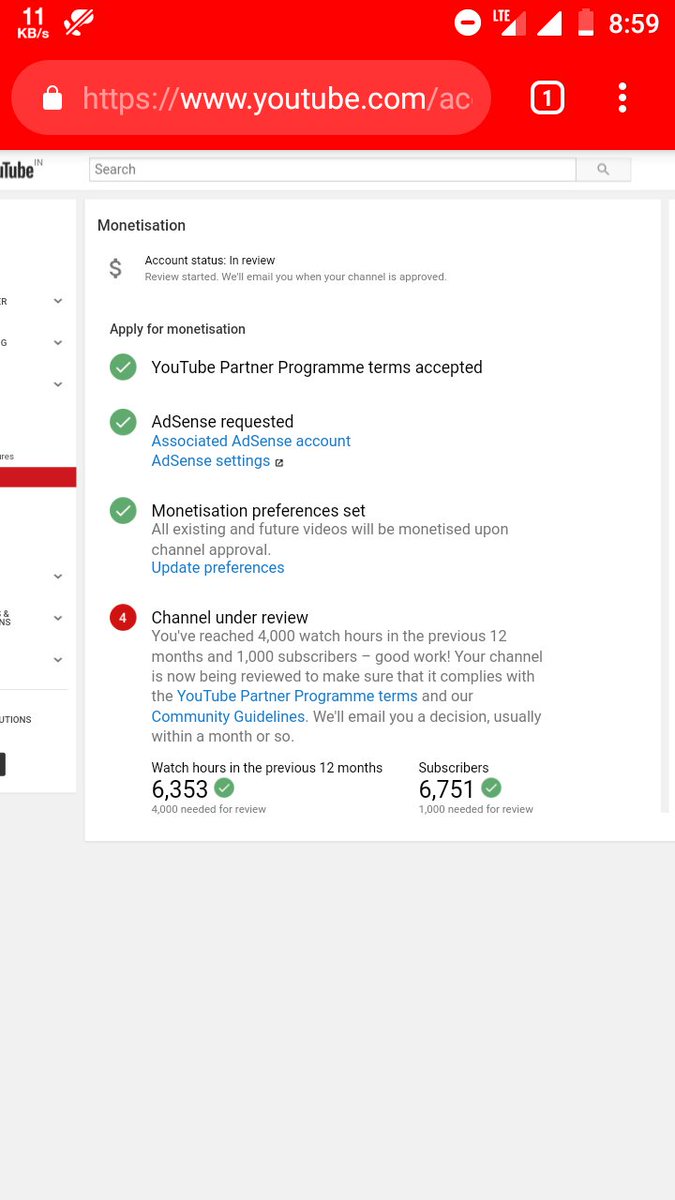Click the Update preferences link

[218, 568]
